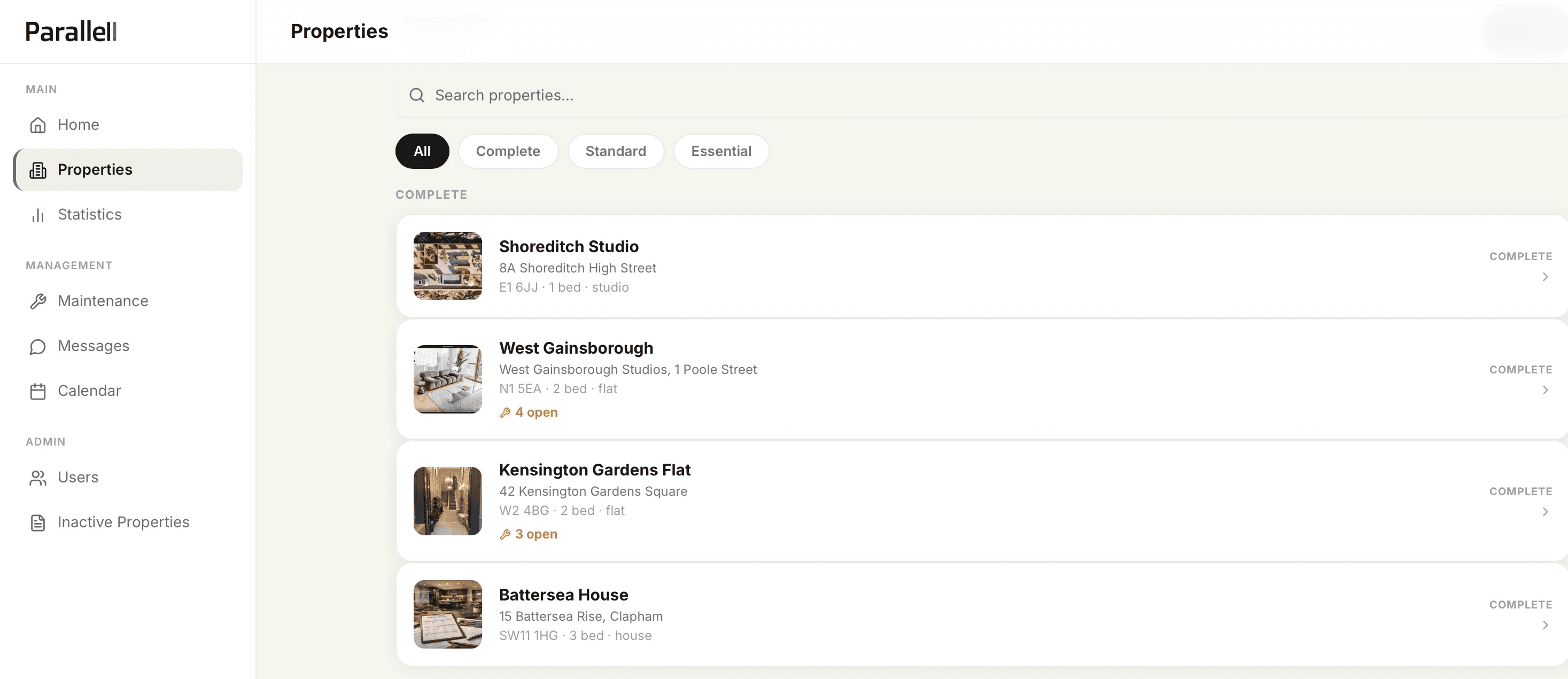Open Messages using the speech bubble icon
Viewport: 1568px width, 679px height.
pyautogui.click(x=38, y=346)
